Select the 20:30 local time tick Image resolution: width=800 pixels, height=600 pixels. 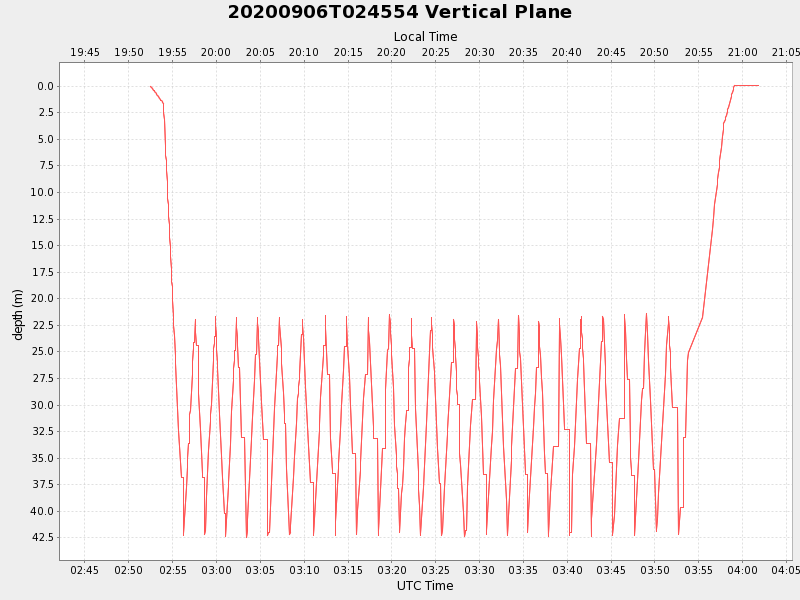[x=479, y=52]
